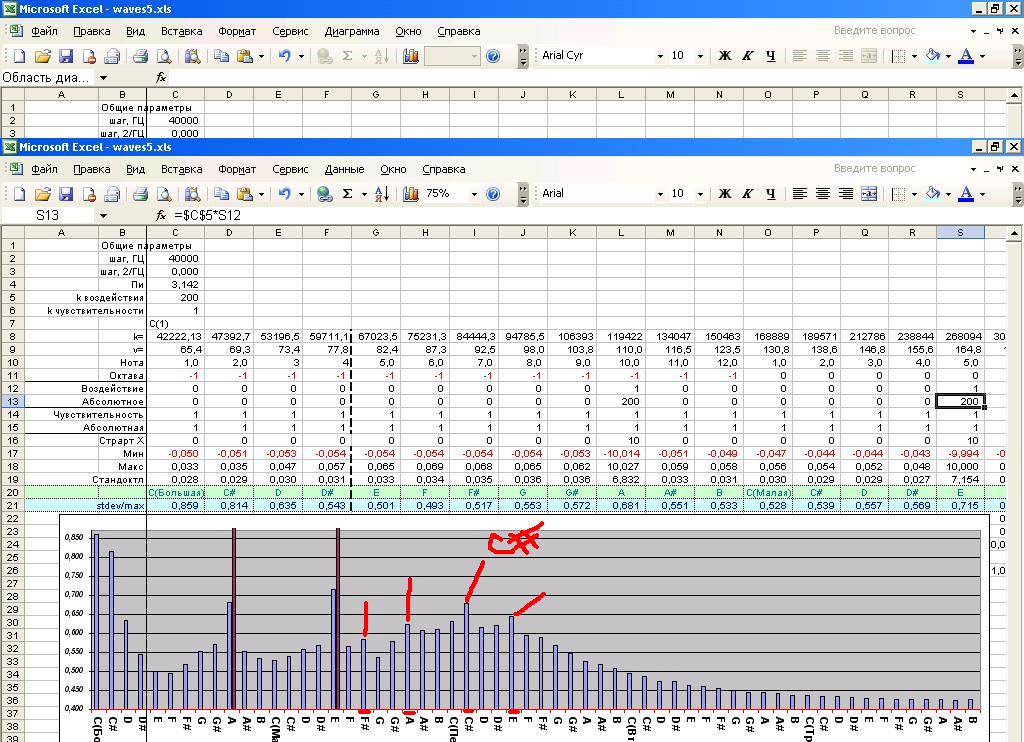
Task: Click 'k воздействия' label cell in row 5
Action: [109, 298]
